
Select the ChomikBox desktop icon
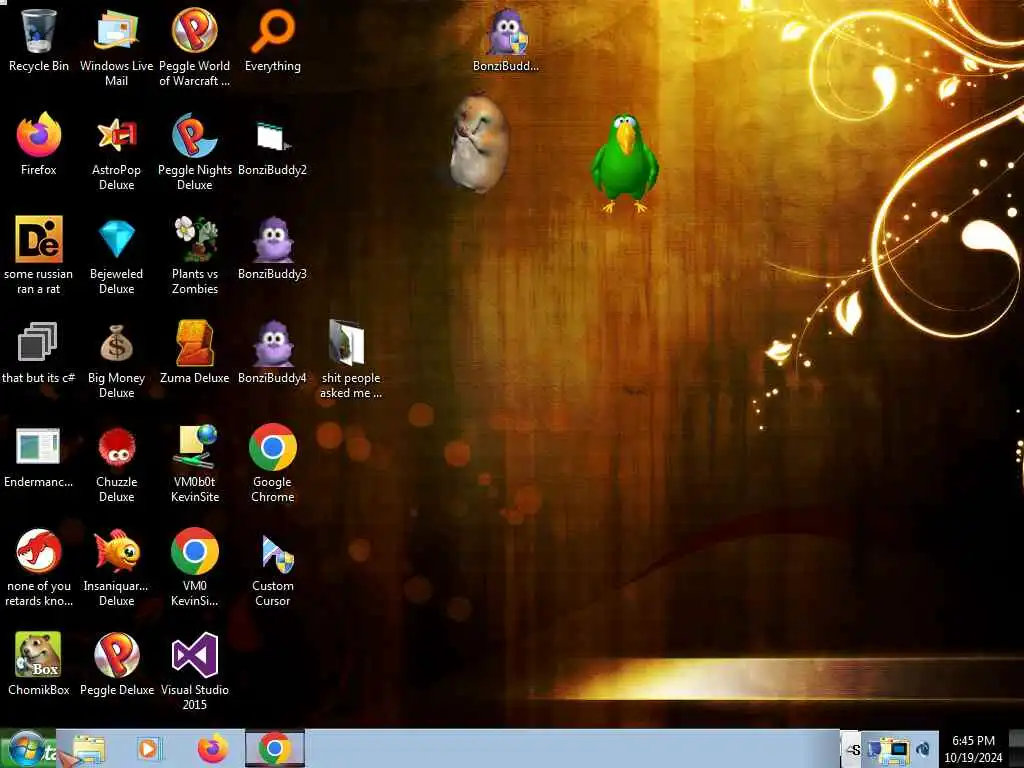[39, 664]
